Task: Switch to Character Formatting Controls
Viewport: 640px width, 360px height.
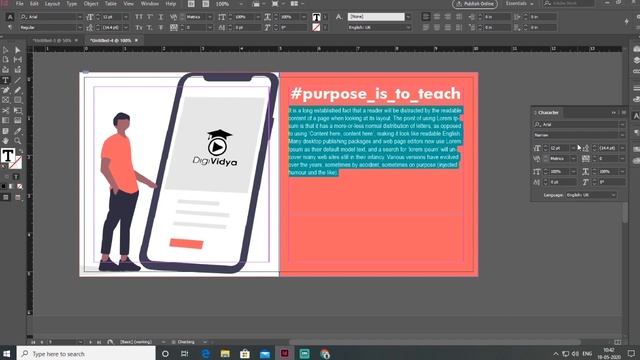Action: (x=10, y=17)
